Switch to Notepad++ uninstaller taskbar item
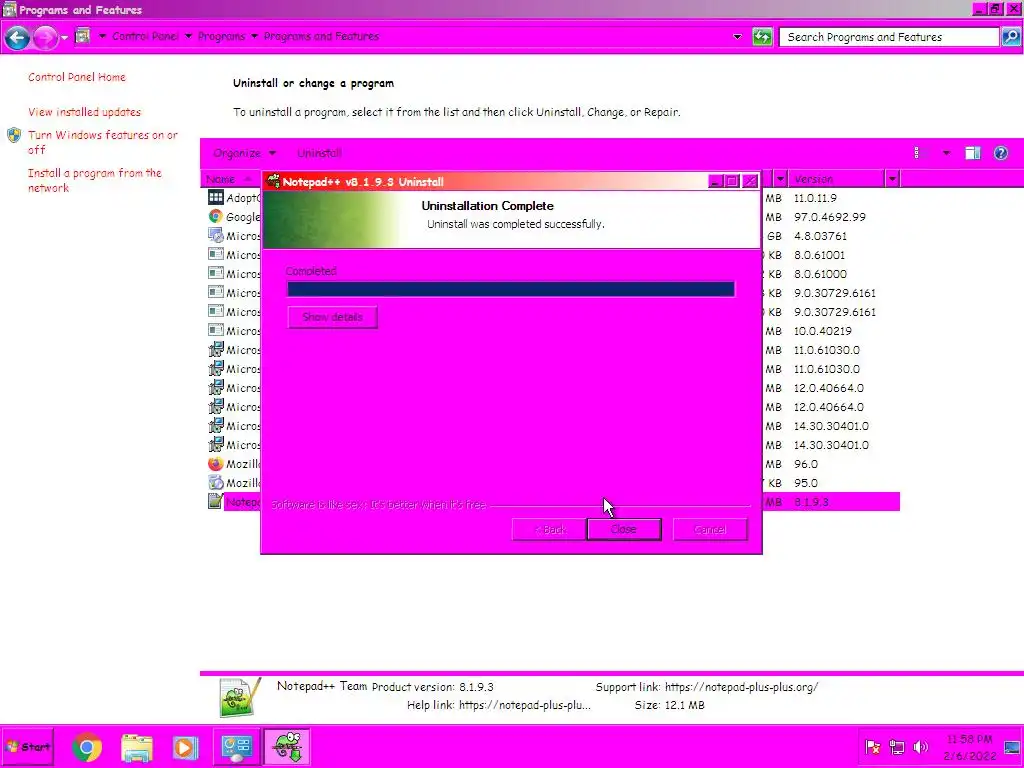This screenshot has height=768, width=1024. click(x=287, y=747)
